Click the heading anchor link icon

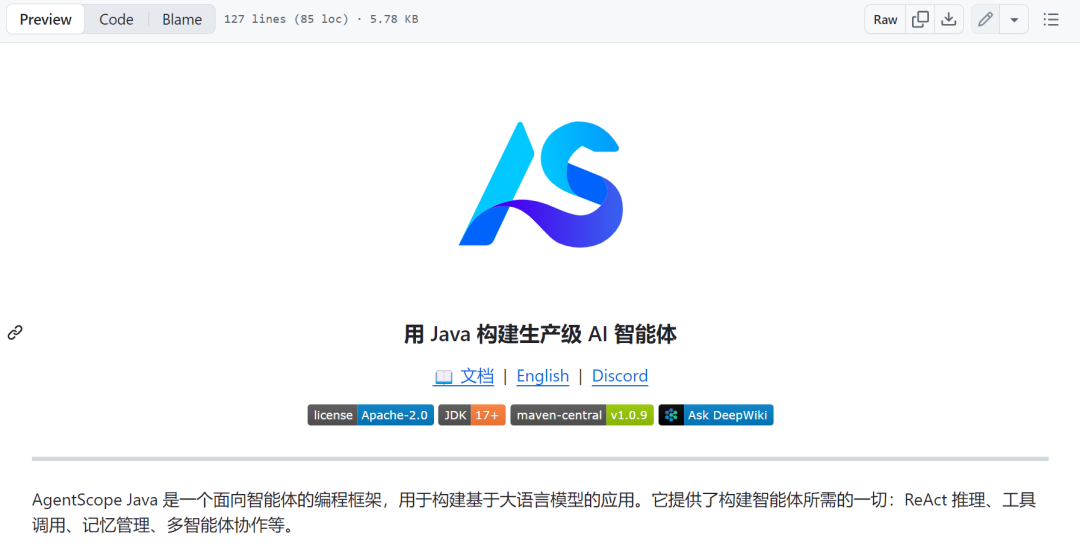click(x=15, y=333)
